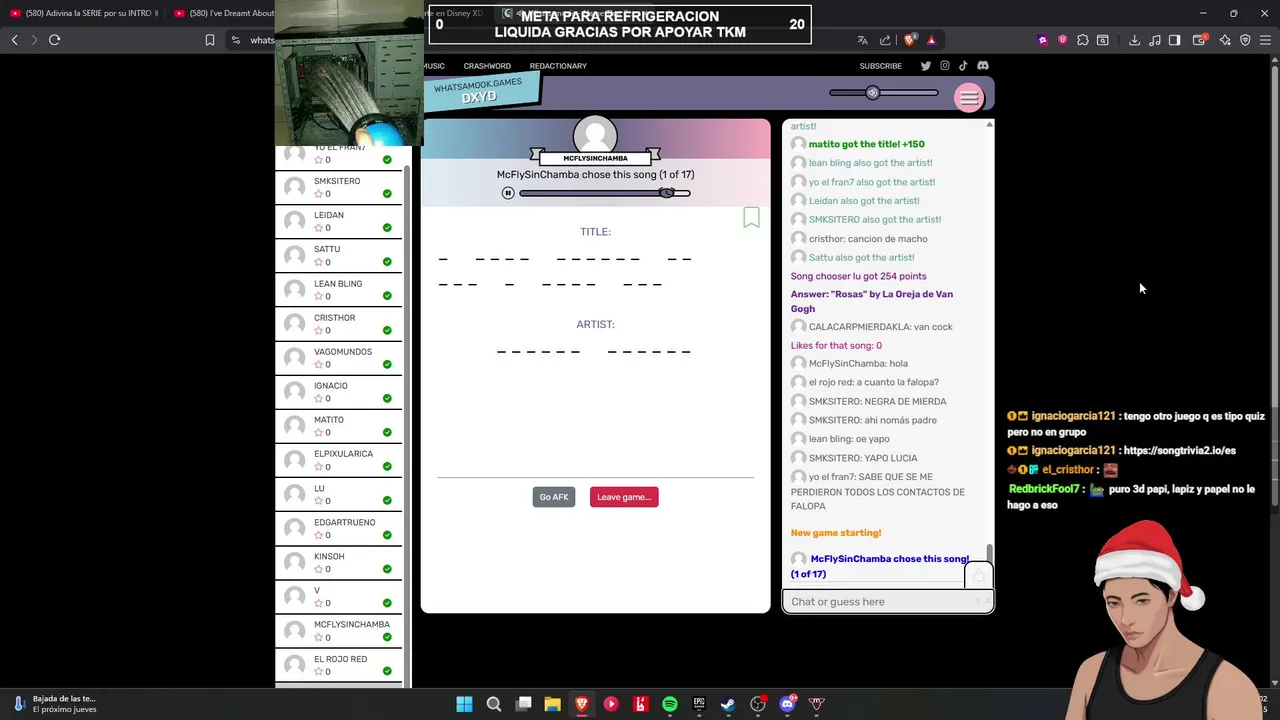Open OBS Studio from the taskbar
Viewport: 1280px width, 720px height.
(758, 704)
